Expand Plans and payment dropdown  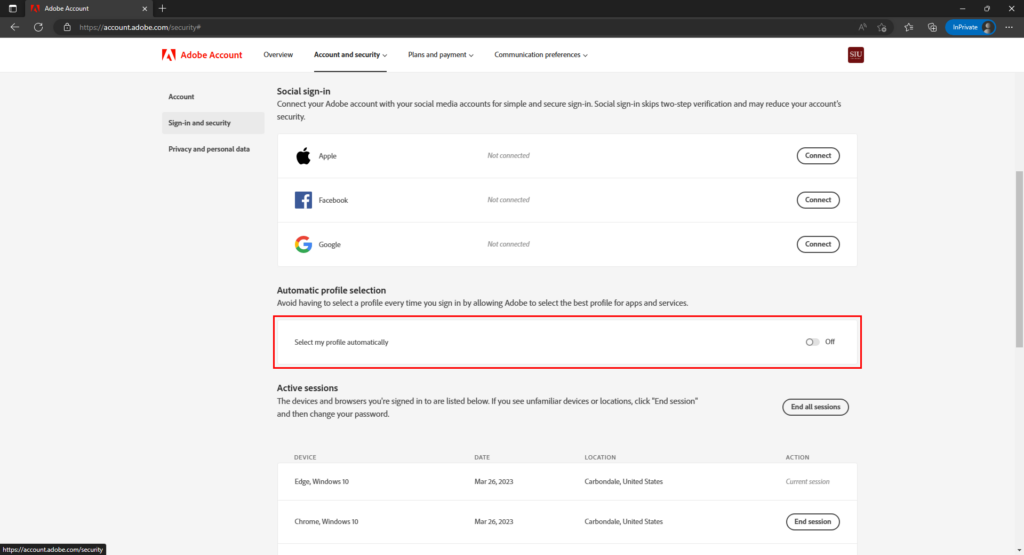tap(441, 55)
